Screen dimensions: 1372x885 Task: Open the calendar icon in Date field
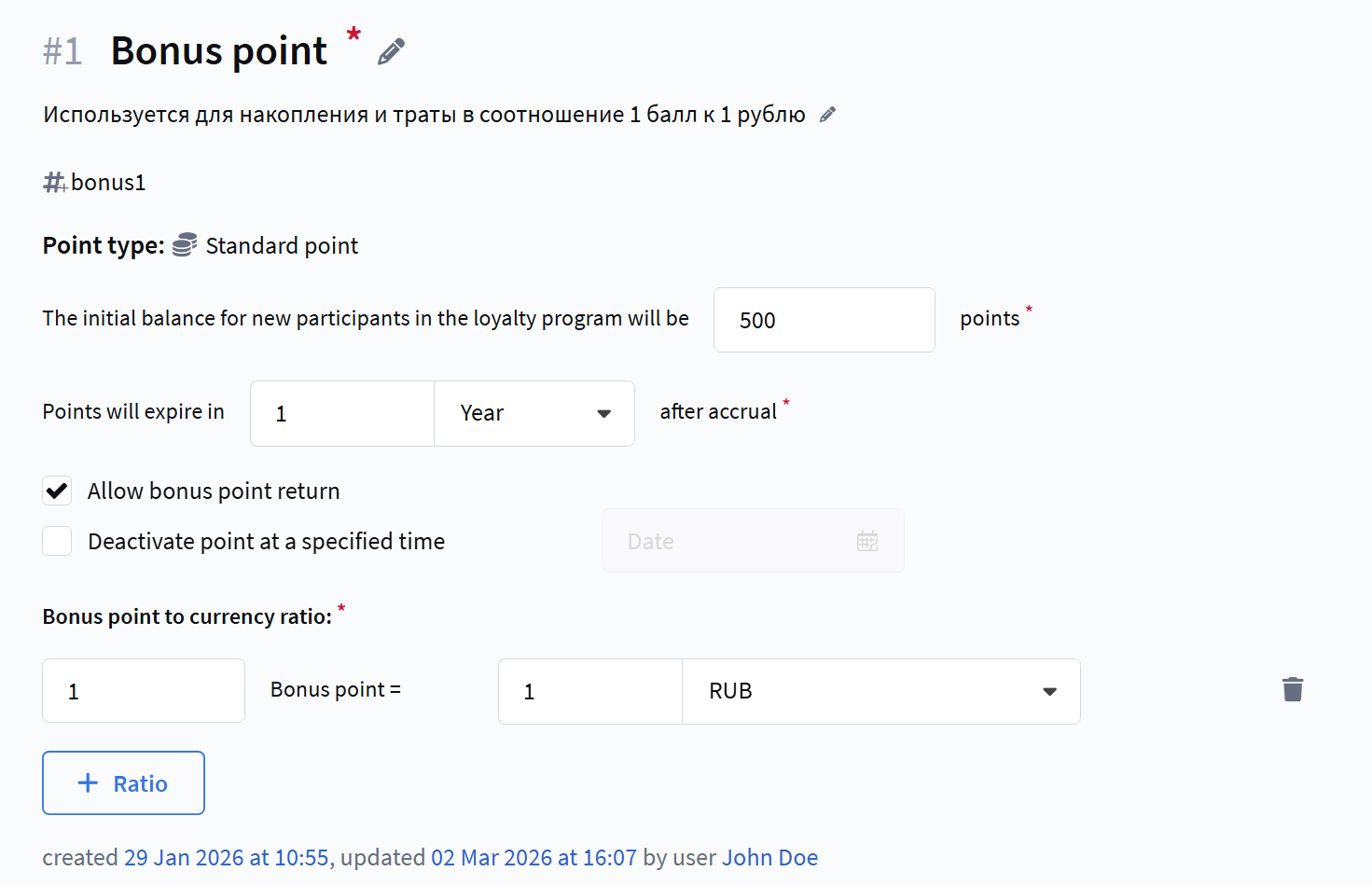pos(867,541)
